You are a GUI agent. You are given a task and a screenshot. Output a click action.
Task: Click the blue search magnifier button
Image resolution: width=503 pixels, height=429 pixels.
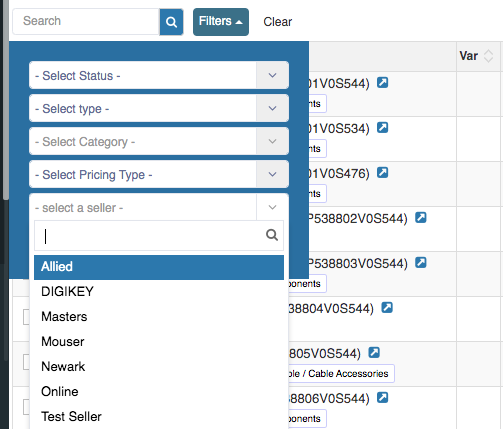coord(171,22)
